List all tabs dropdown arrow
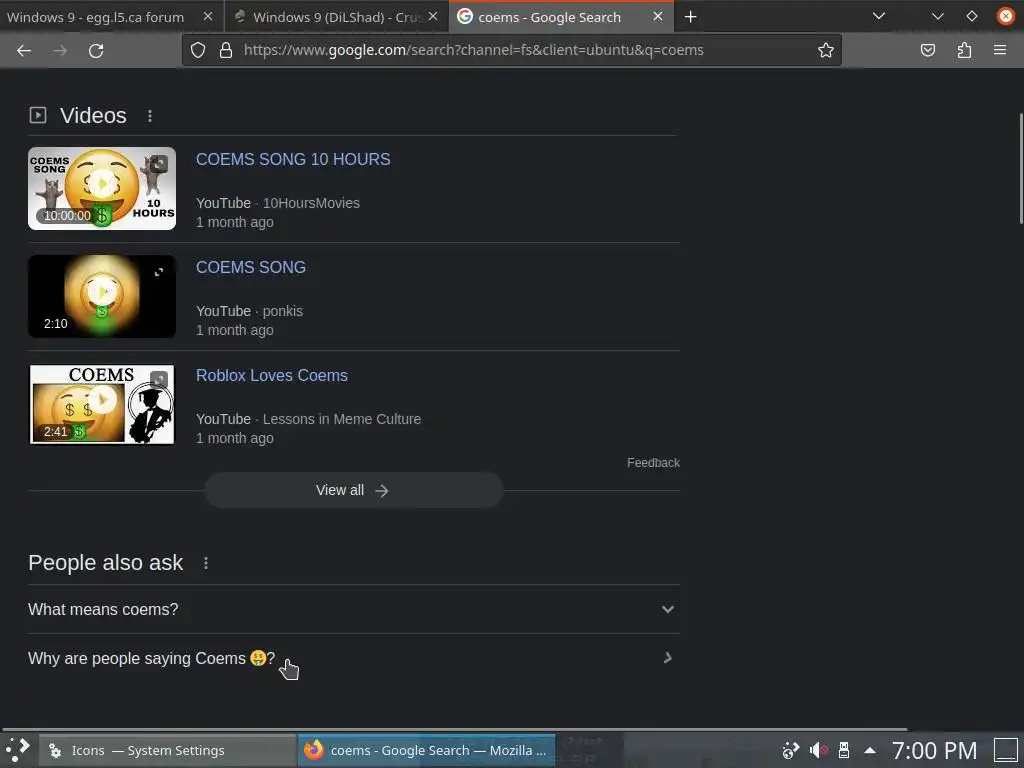Viewport: 1024px width, 768px height. click(879, 16)
